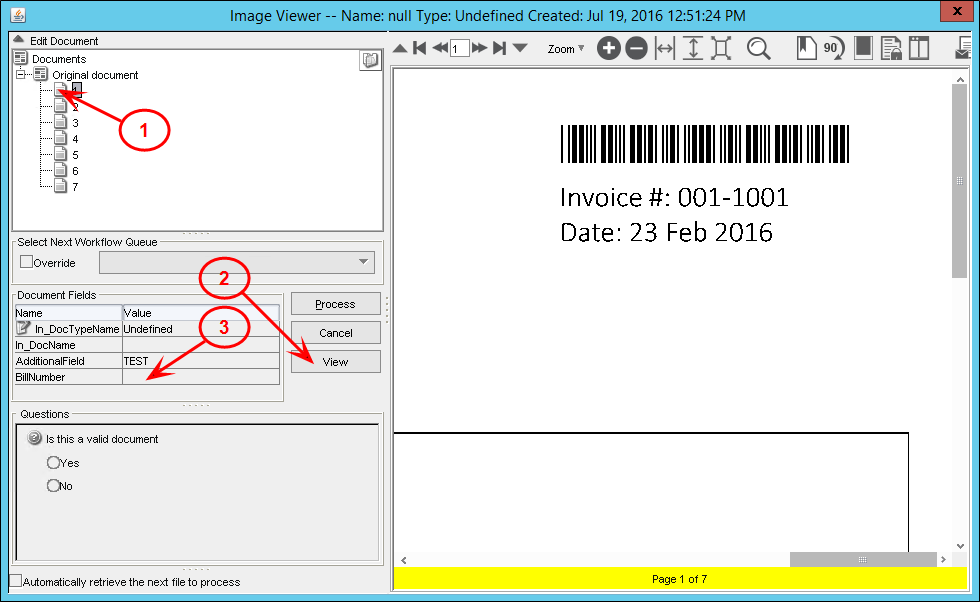Click the Cancel button
The height and width of the screenshot is (602, 980).
(x=336, y=333)
